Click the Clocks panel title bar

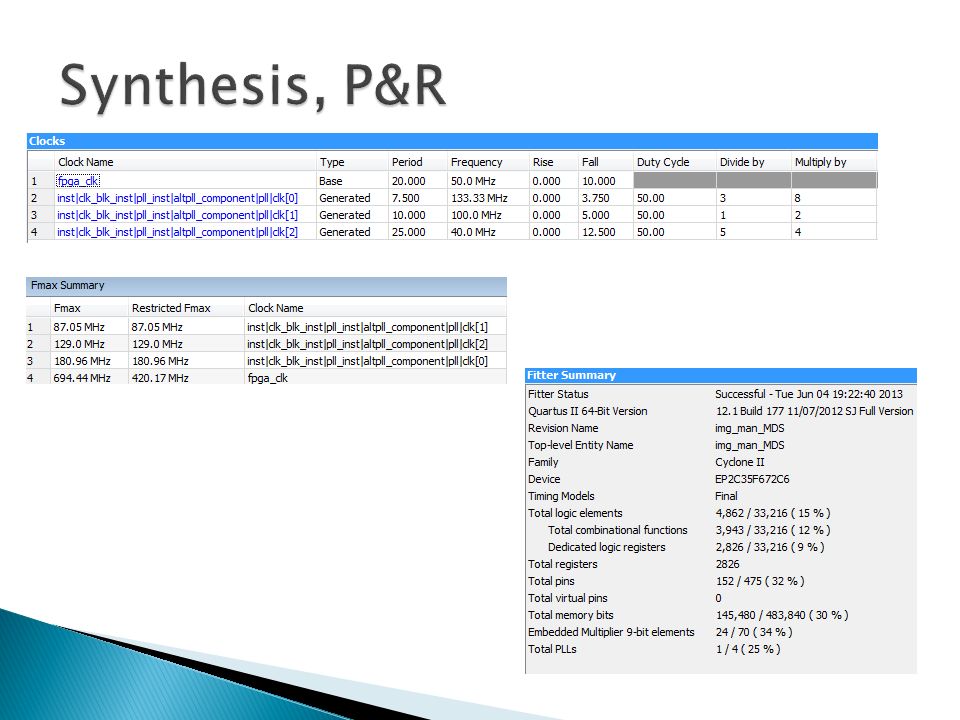click(x=452, y=141)
